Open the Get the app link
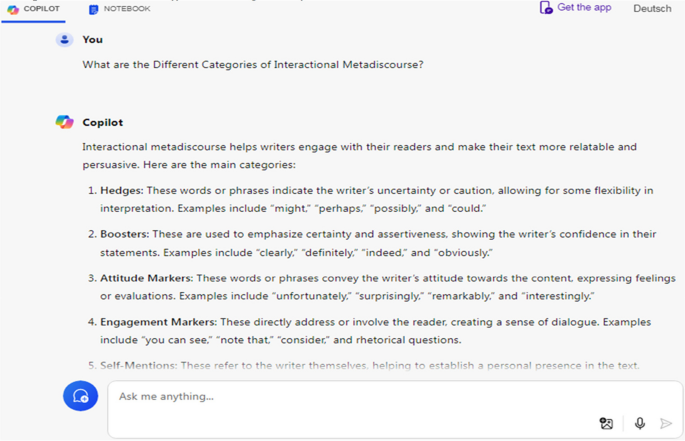This screenshot has height=441, width=685. 584,7
